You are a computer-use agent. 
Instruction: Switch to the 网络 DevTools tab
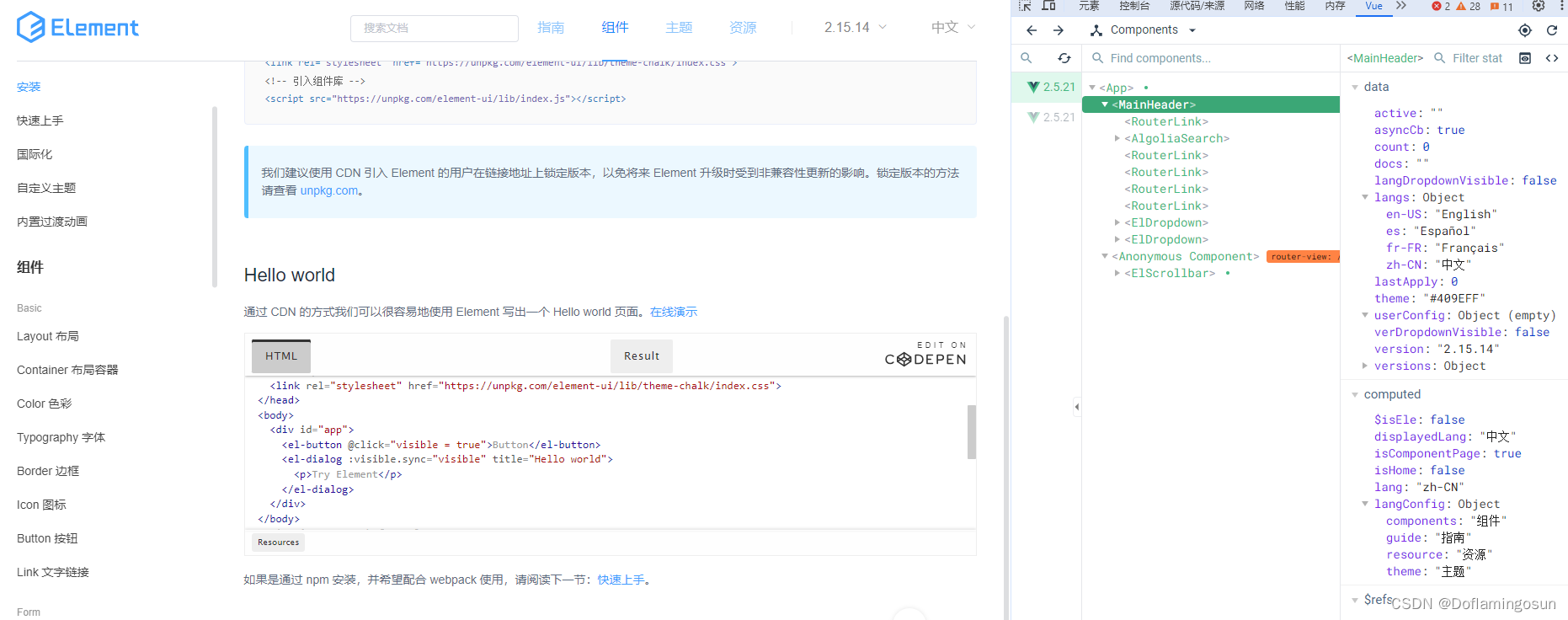pyautogui.click(x=1254, y=6)
